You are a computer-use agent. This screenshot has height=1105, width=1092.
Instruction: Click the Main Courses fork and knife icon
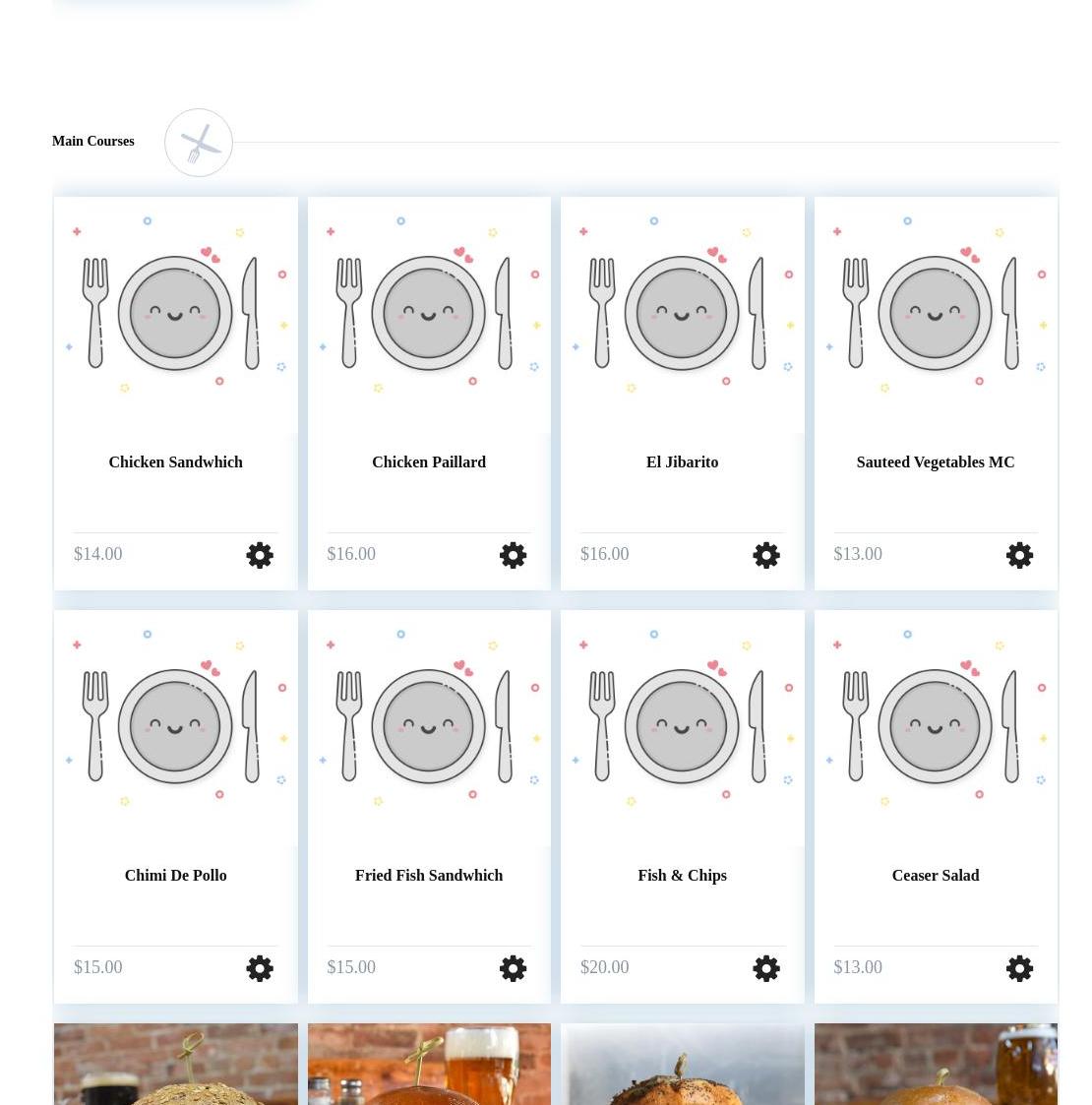199,143
